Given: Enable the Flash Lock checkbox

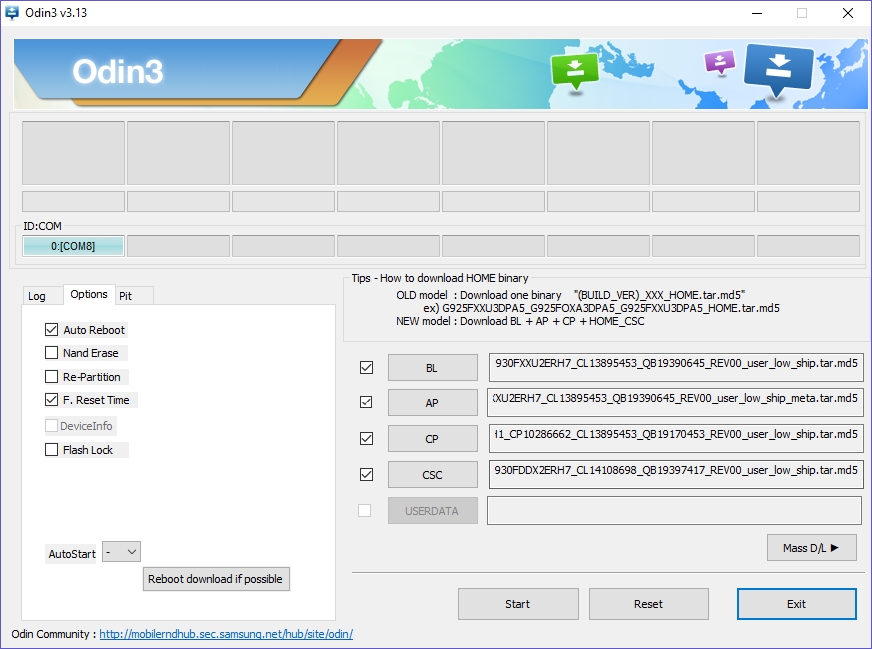Looking at the screenshot, I should point(51,449).
